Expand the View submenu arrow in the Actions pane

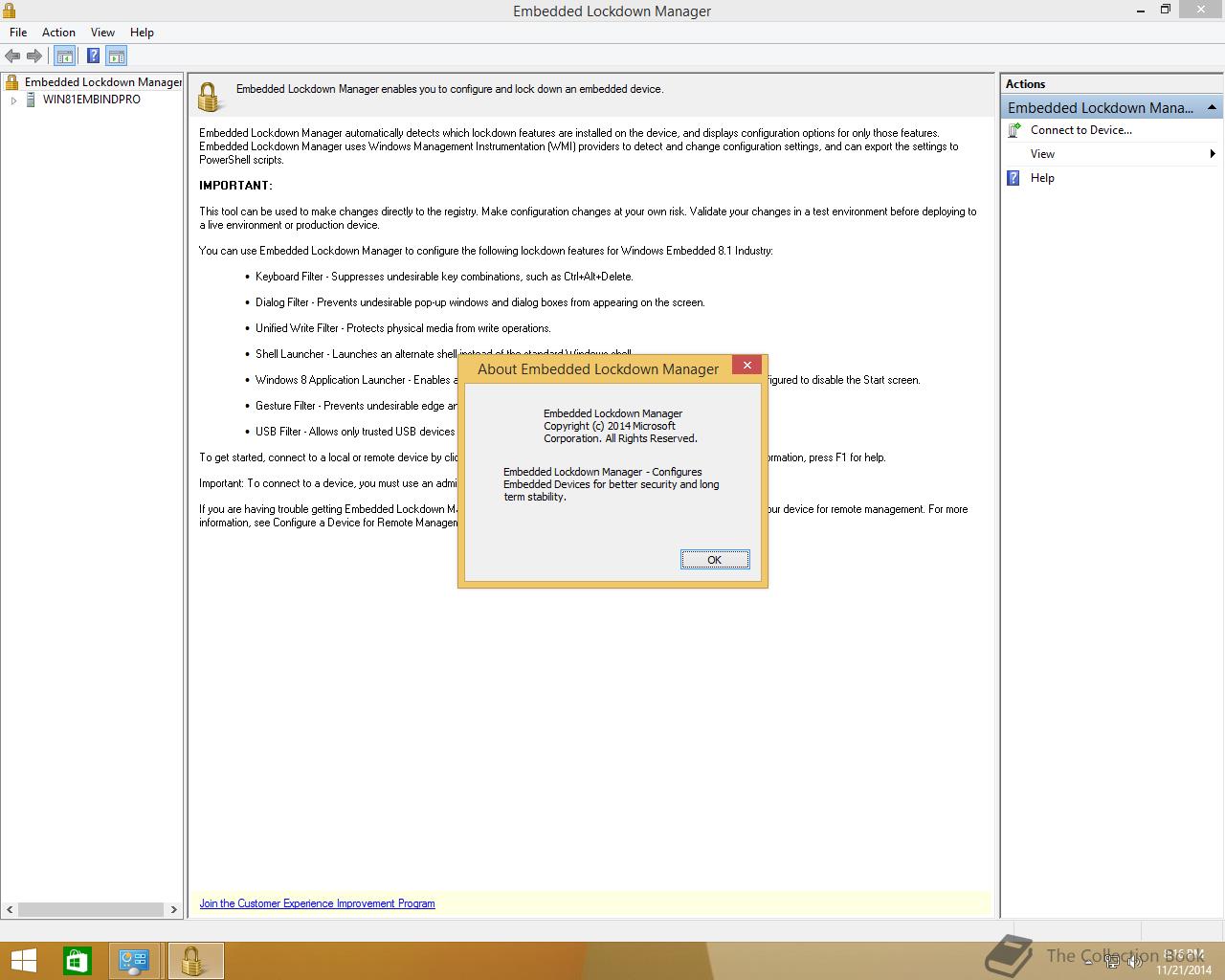click(x=1212, y=154)
